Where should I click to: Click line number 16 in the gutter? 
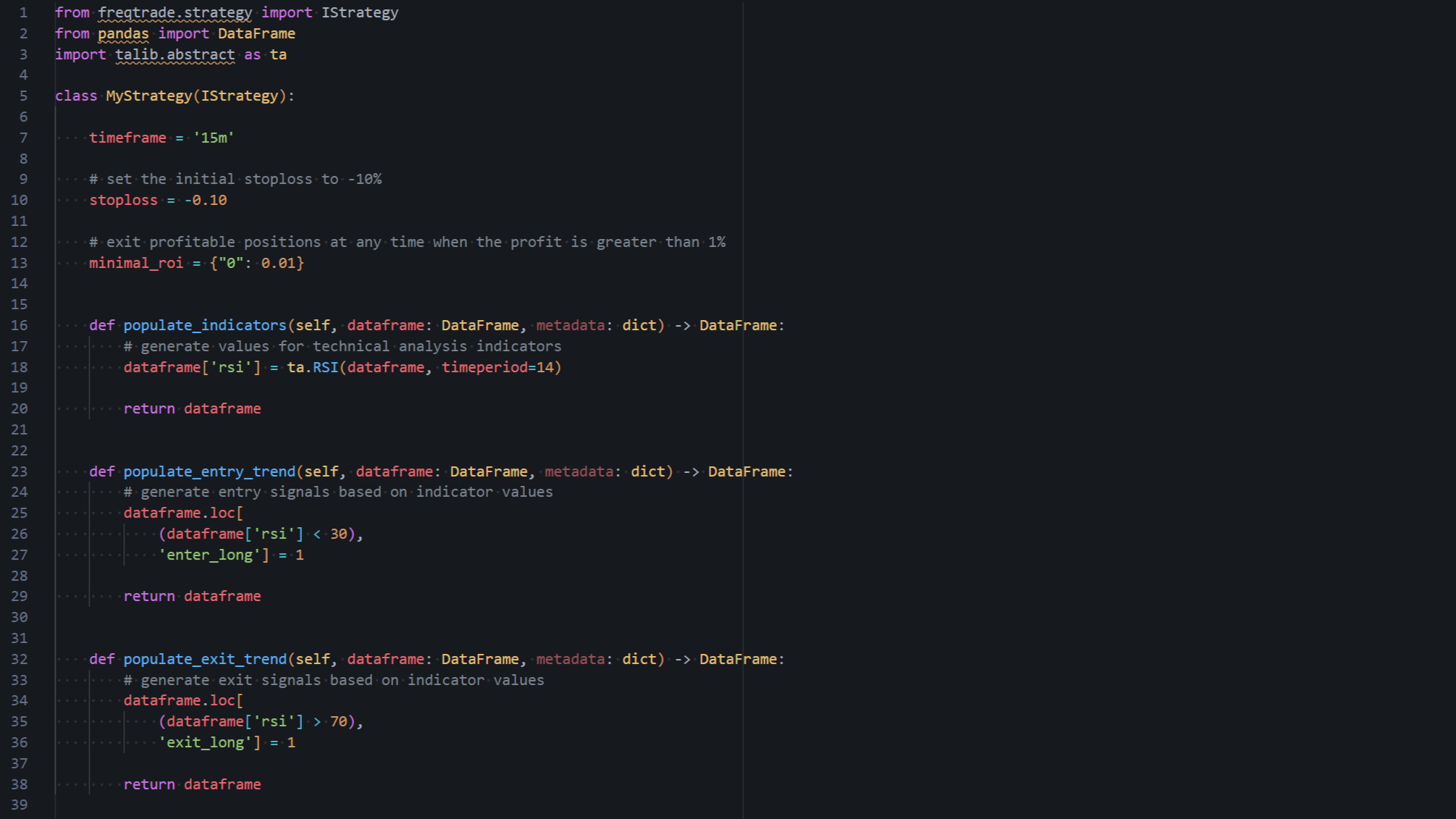click(20, 325)
